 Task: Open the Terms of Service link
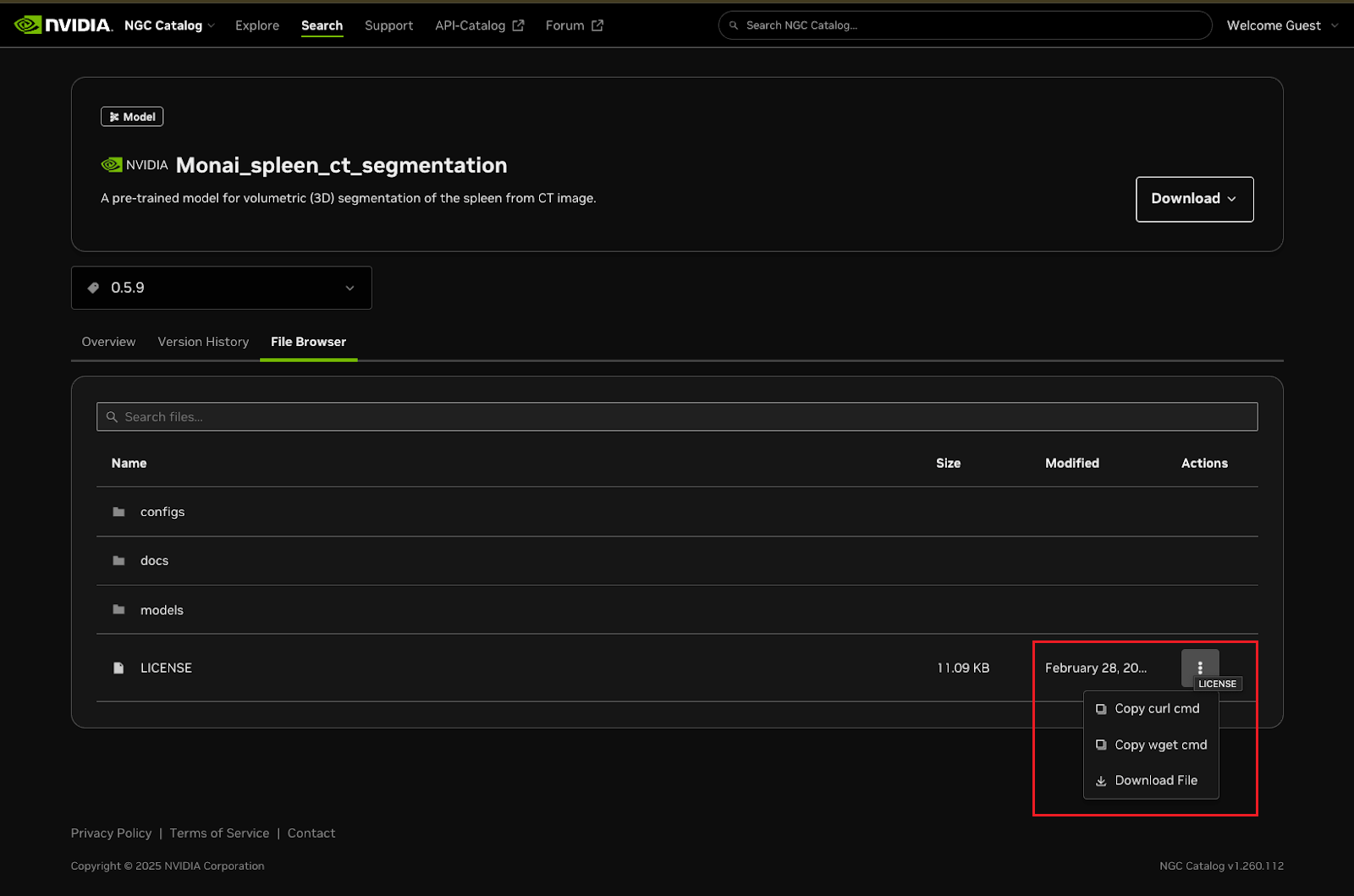[x=219, y=833]
